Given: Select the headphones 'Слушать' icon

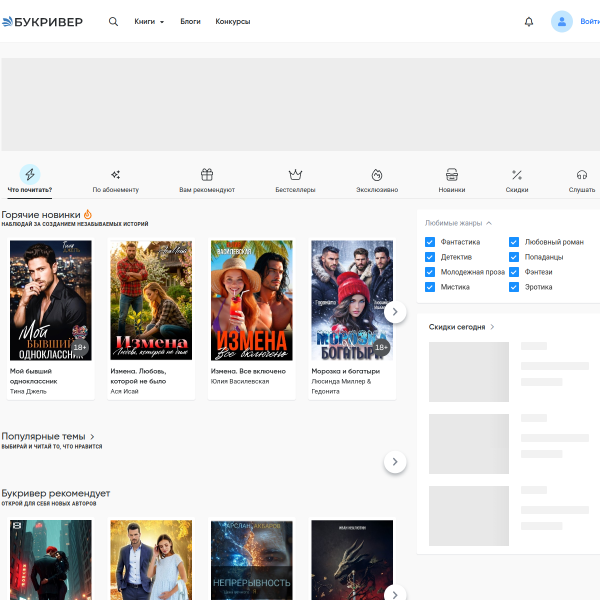Looking at the screenshot, I should pos(582,175).
